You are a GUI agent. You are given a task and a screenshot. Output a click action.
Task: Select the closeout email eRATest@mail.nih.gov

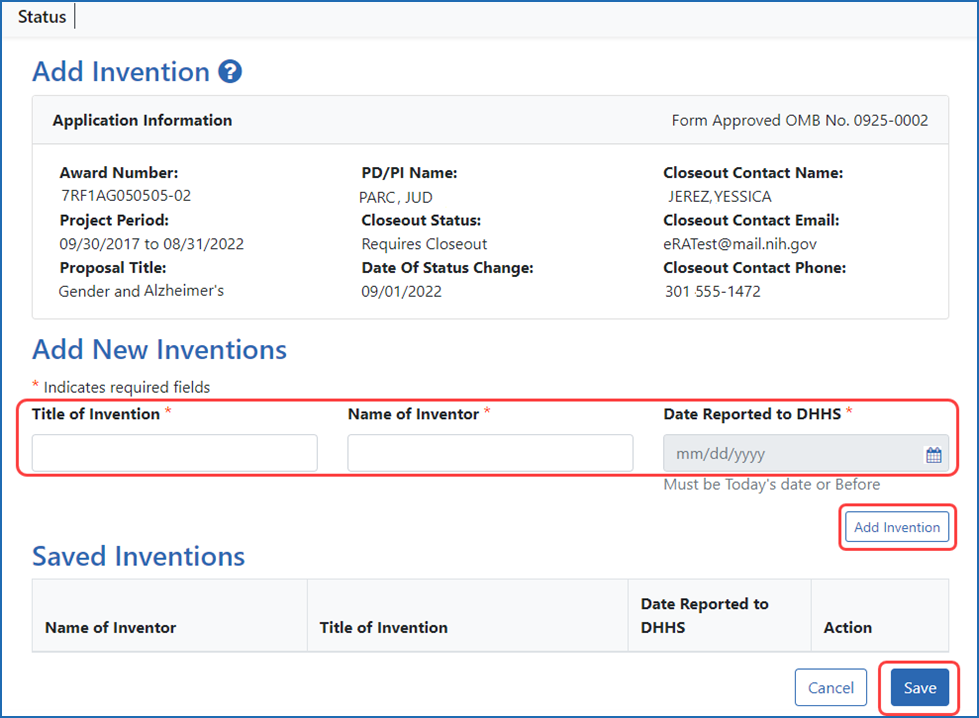coord(740,244)
